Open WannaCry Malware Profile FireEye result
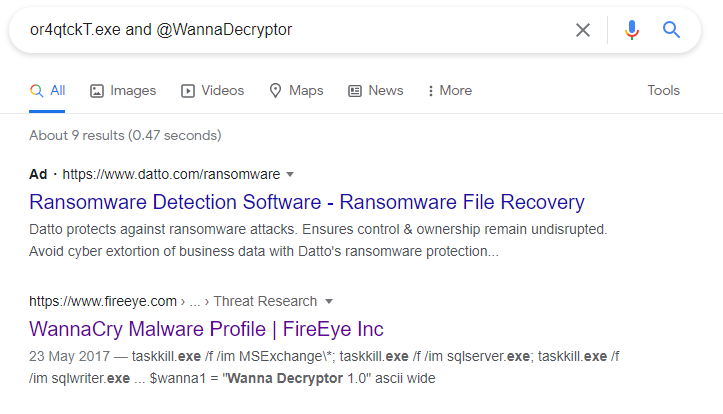This screenshot has width=723, height=414. click(x=206, y=329)
